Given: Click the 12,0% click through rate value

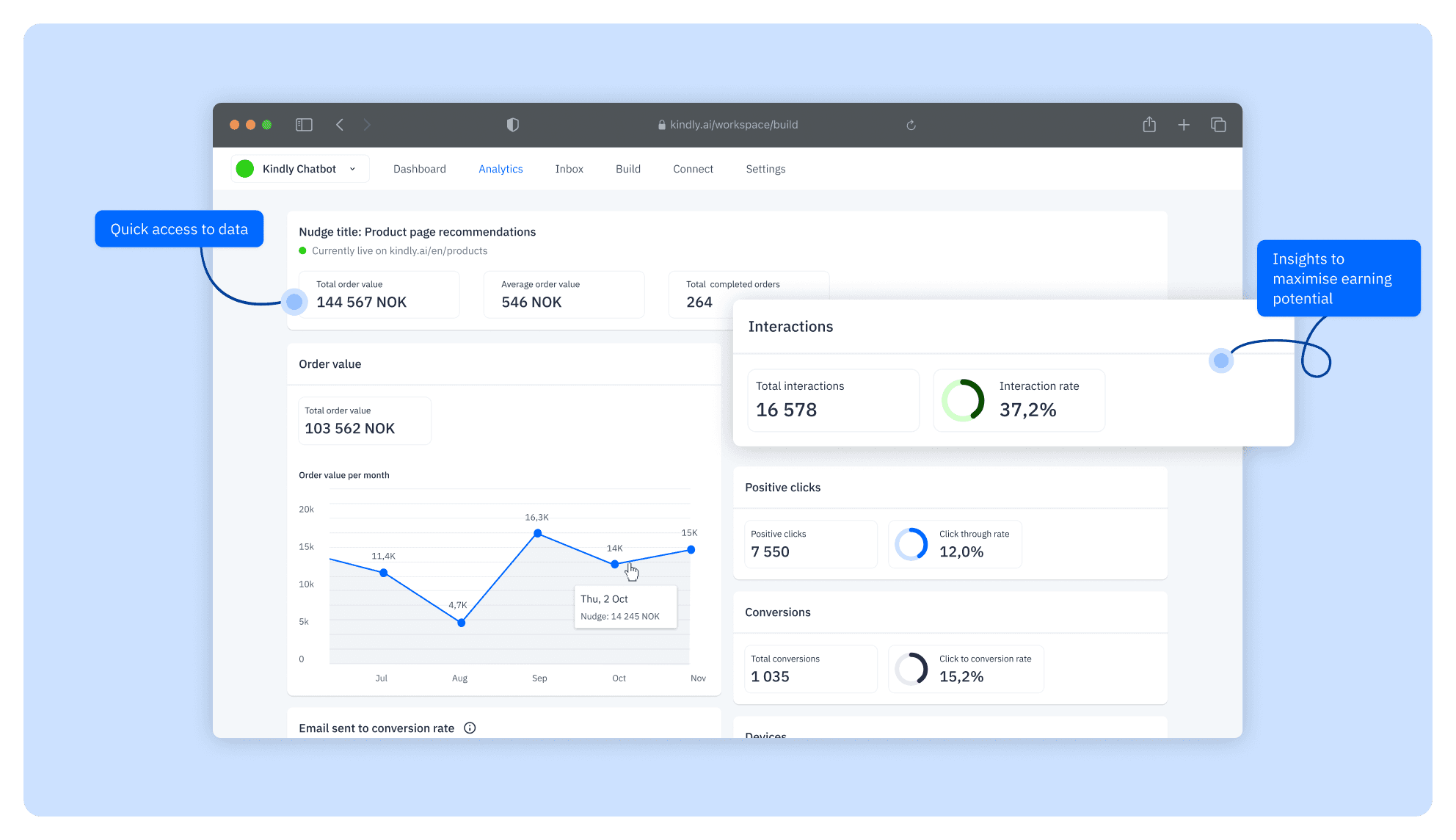Looking at the screenshot, I should [961, 551].
